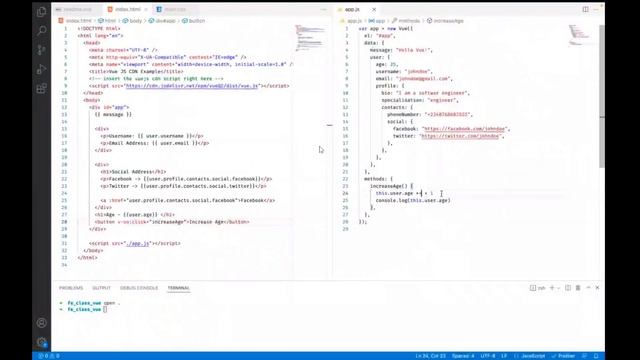Click the right editor minimap
The width and height of the screenshot is (640, 360).
pos(582,35)
